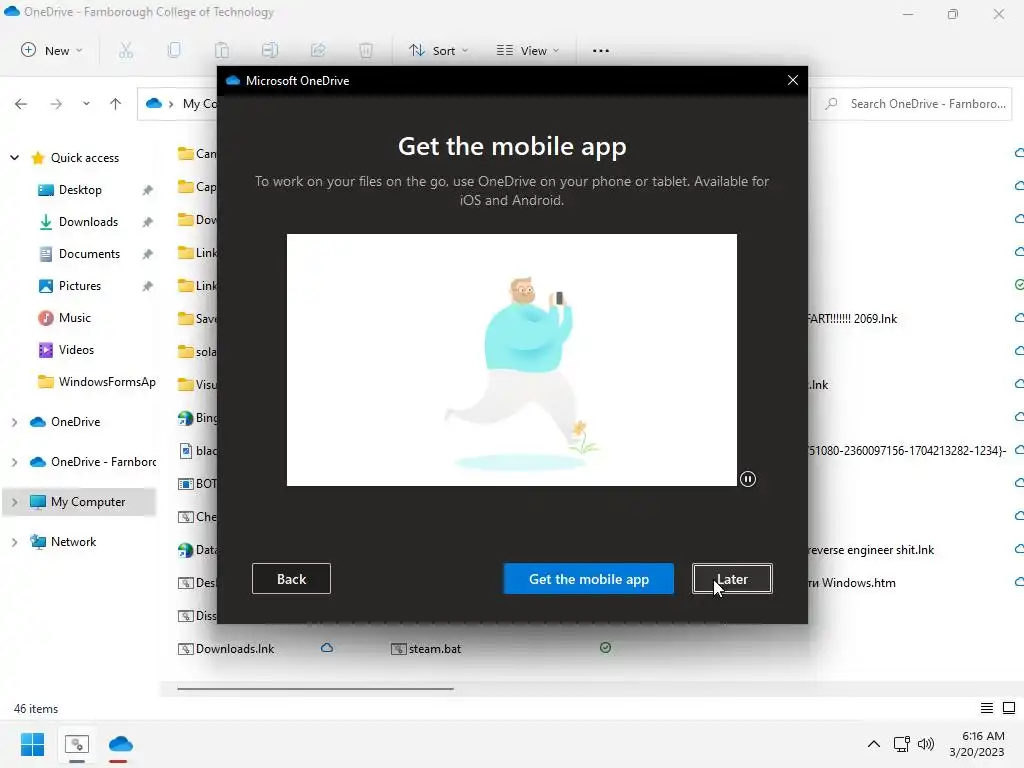Click the OneDrive taskbar icon

tap(121, 744)
